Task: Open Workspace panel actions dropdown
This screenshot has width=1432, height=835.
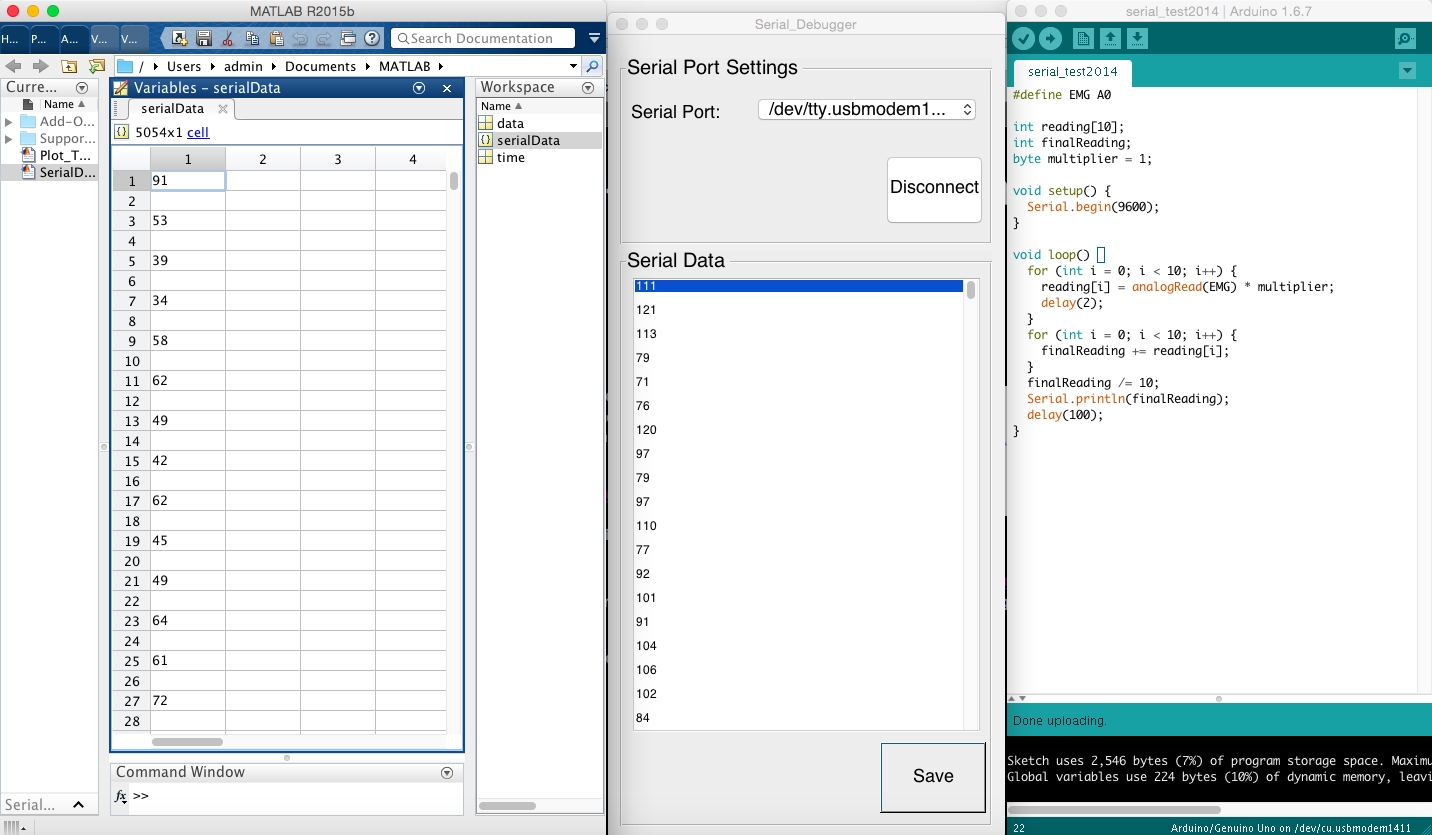Action: (588, 87)
